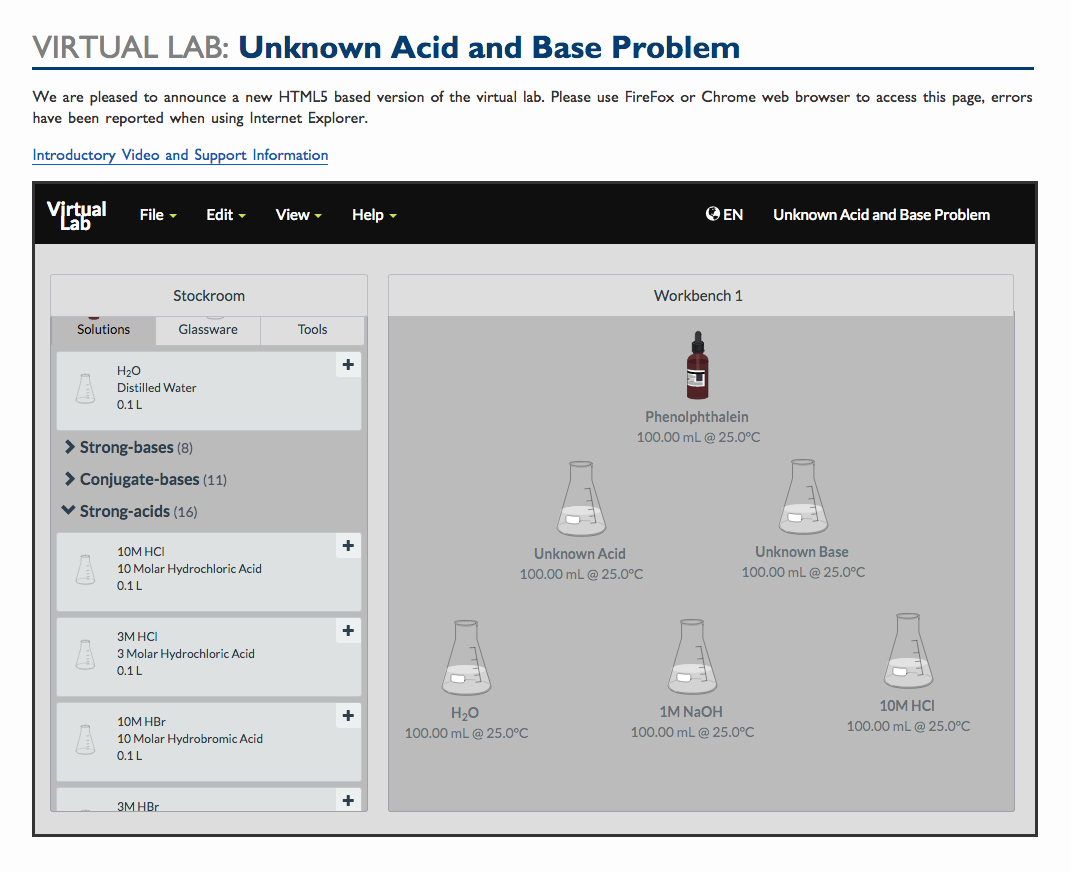Add 10M HCl using its plus button

347,546
